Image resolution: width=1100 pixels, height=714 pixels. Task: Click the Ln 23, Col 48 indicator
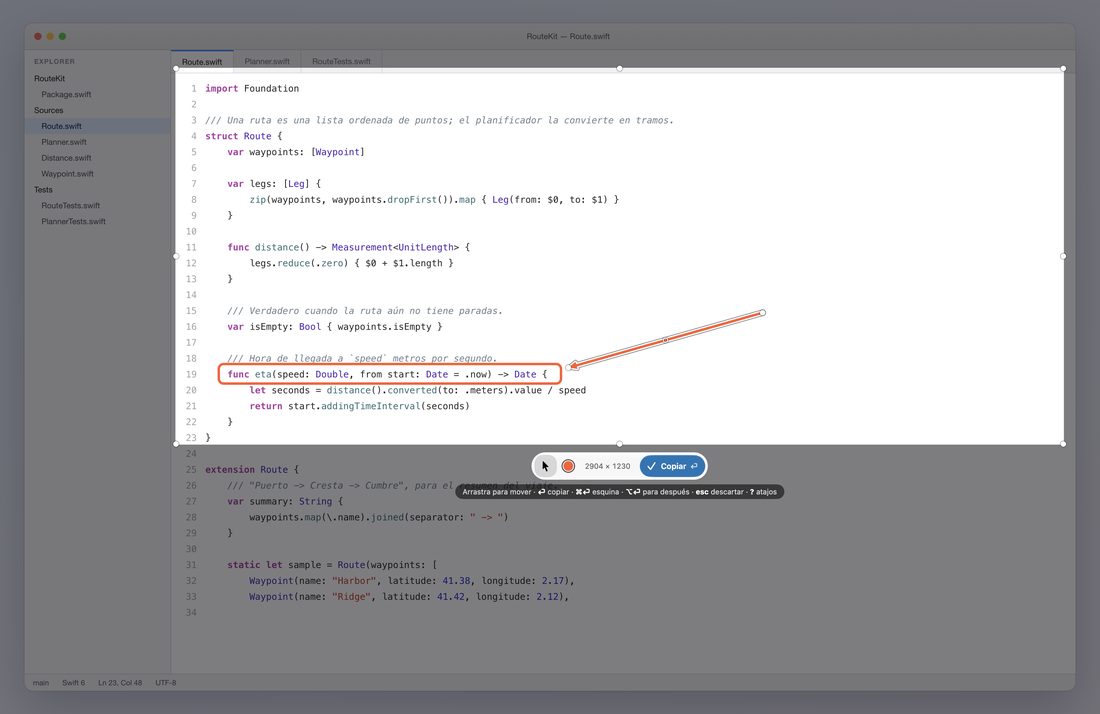(x=120, y=682)
